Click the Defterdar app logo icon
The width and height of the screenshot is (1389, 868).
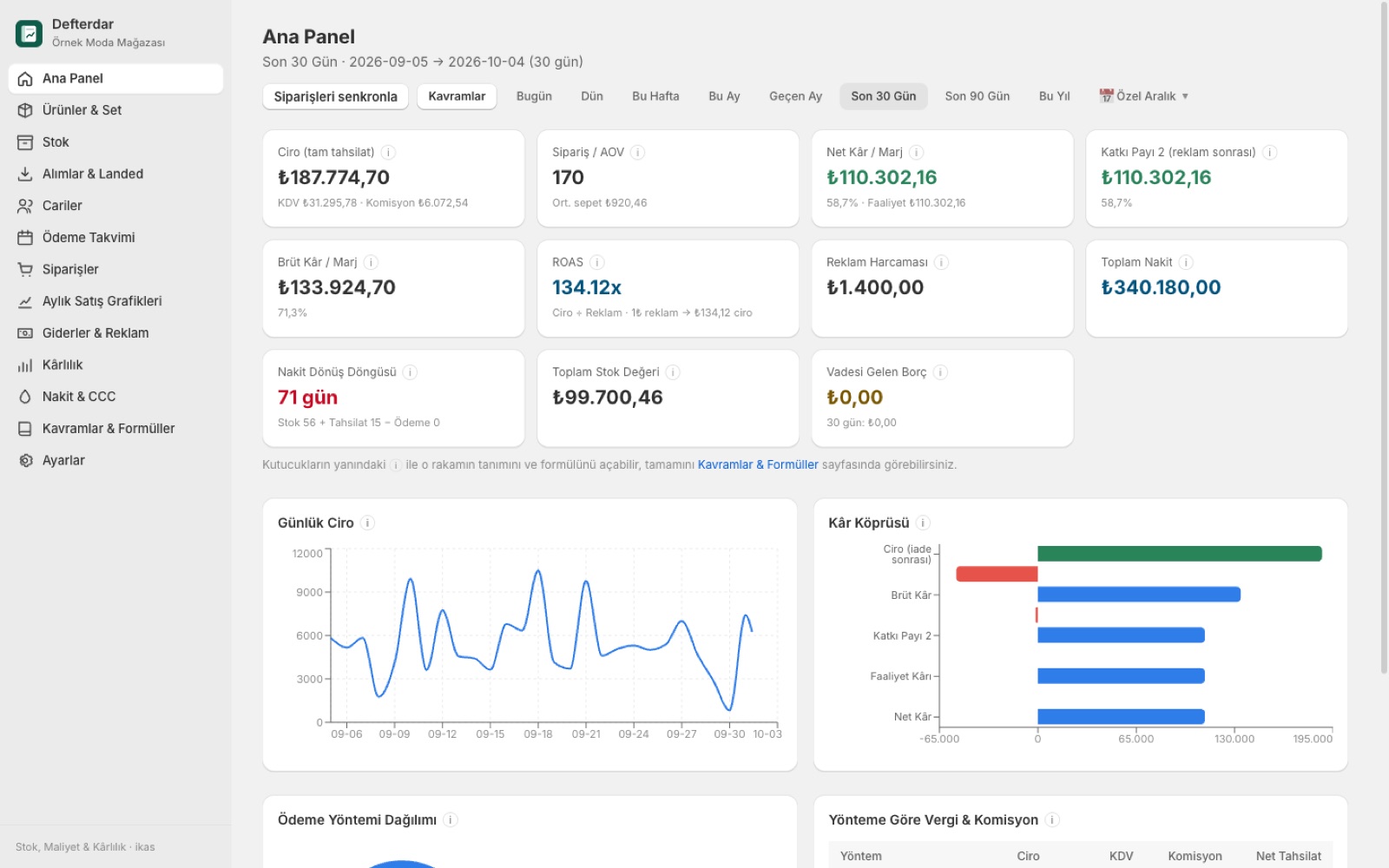pyautogui.click(x=29, y=33)
